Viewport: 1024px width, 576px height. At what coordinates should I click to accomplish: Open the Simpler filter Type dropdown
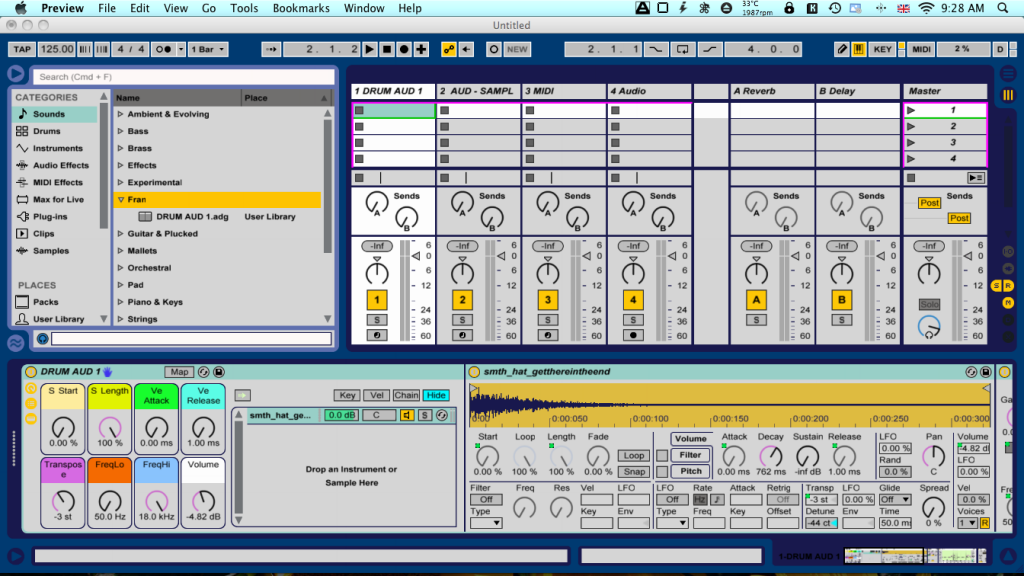point(486,522)
